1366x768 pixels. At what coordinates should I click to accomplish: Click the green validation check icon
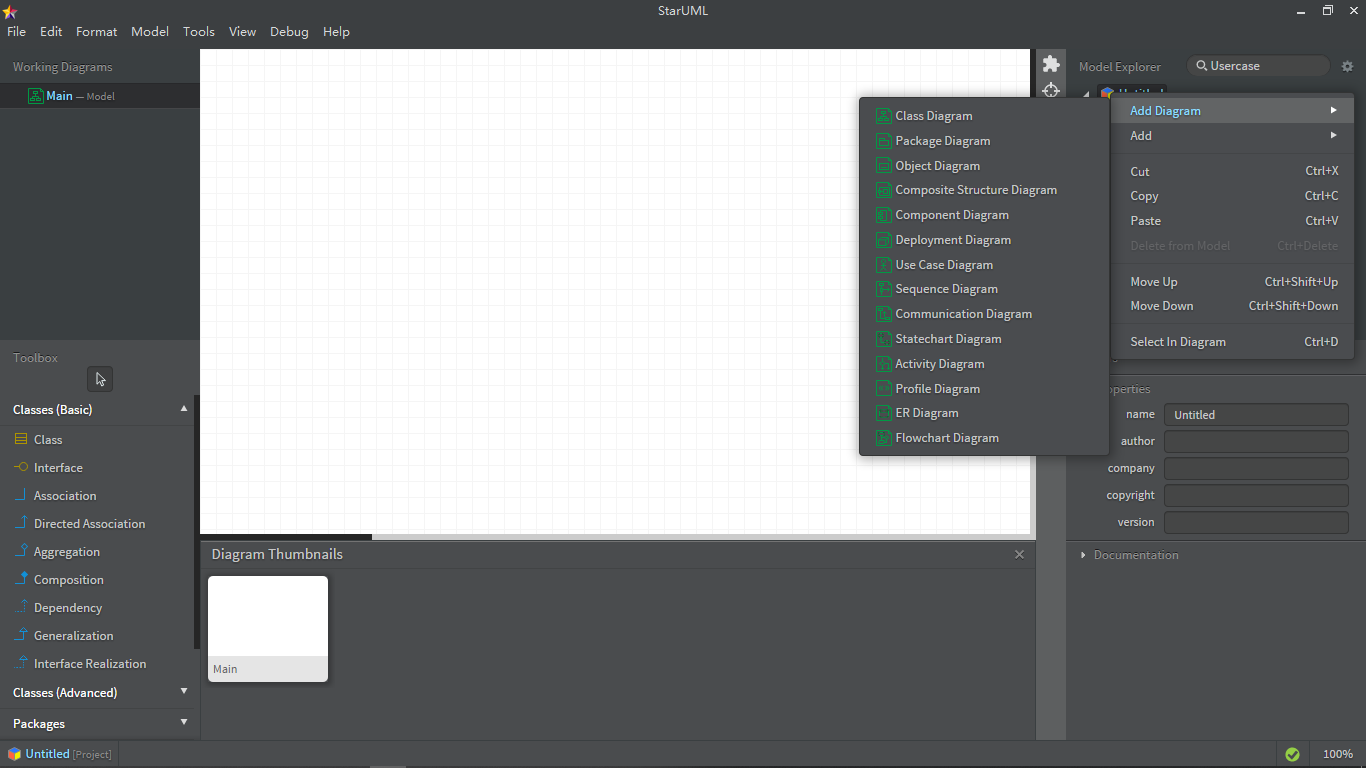(1292, 754)
